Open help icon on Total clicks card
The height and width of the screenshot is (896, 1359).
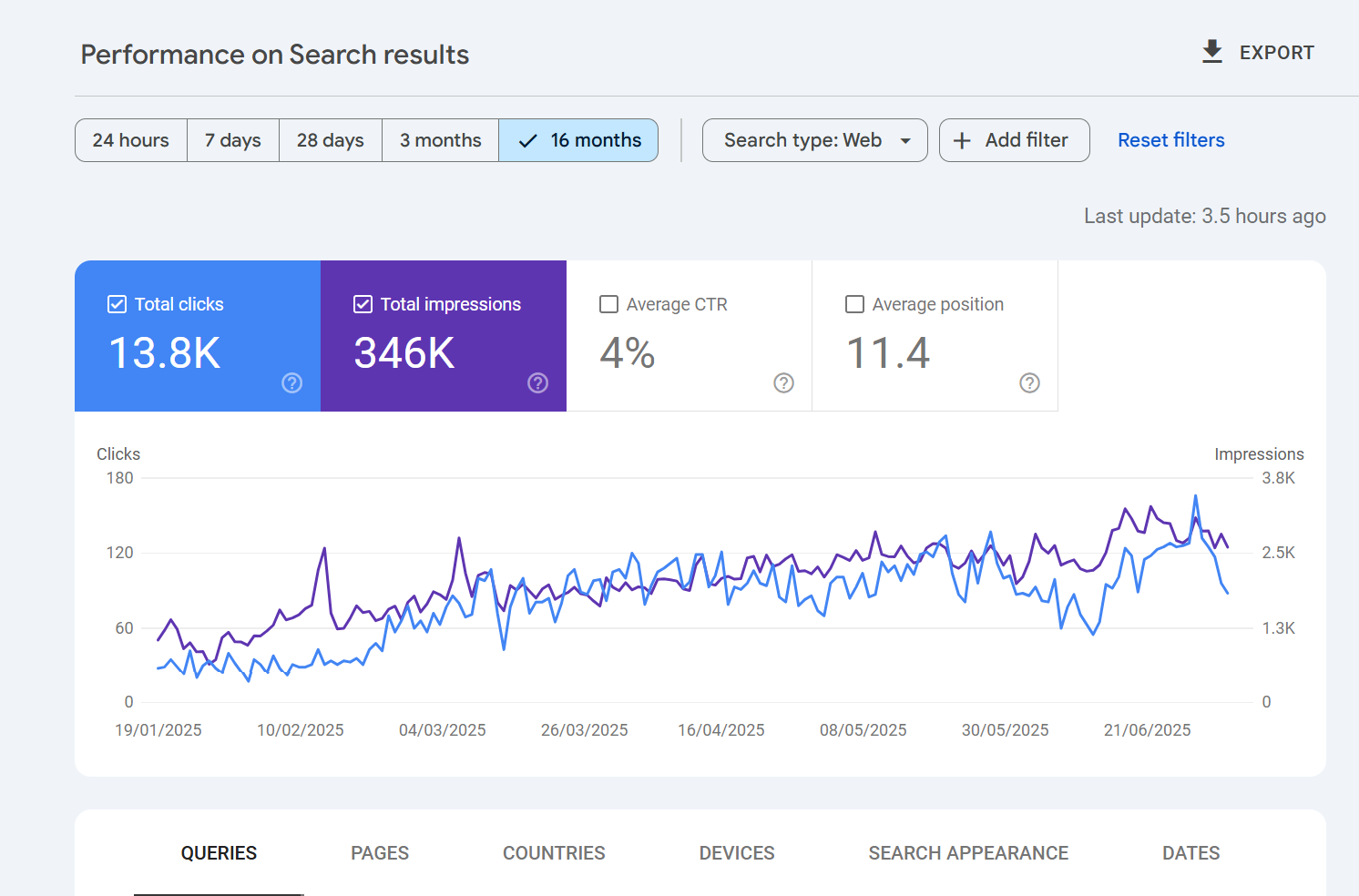coord(291,383)
